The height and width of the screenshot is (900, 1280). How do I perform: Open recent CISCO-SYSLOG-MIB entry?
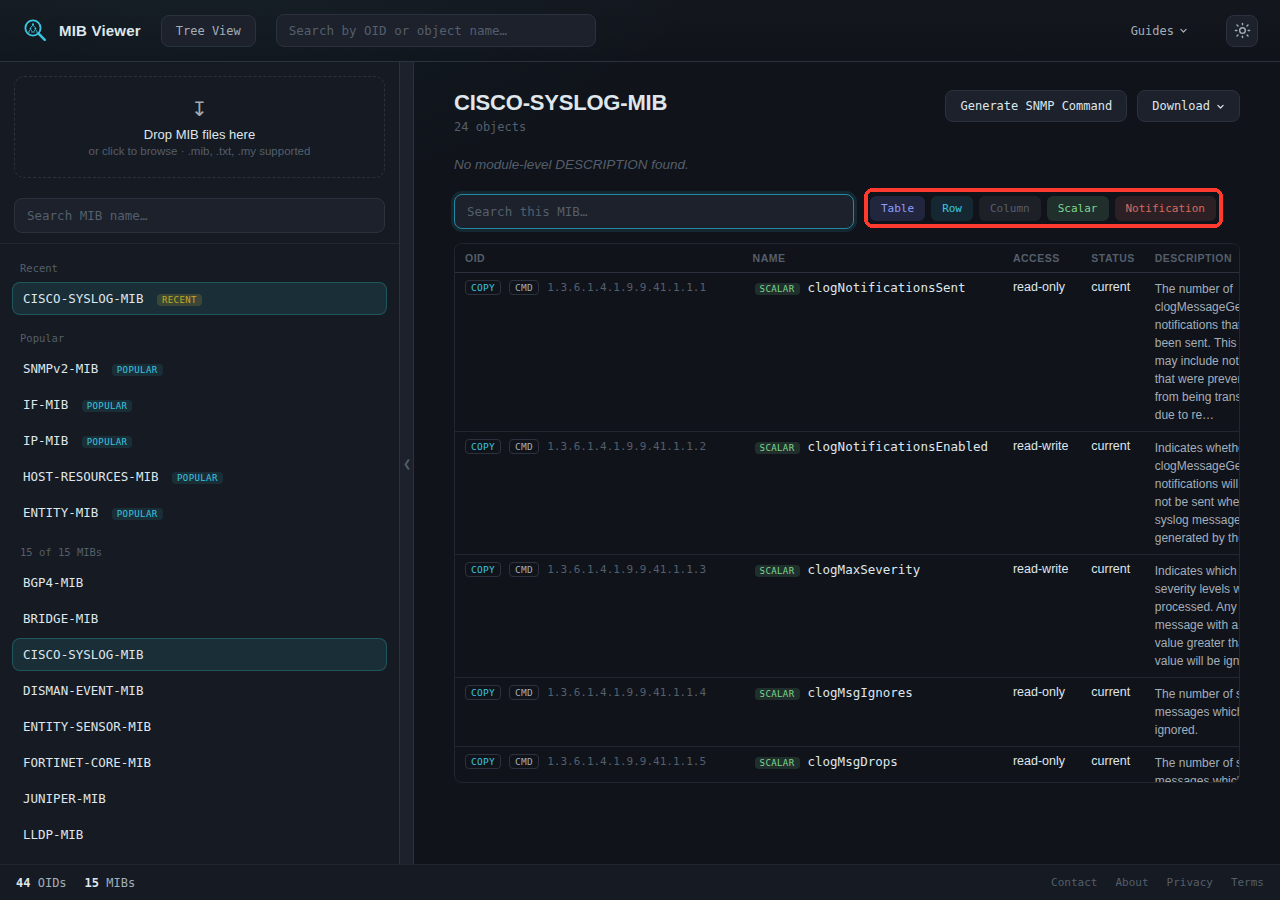pos(199,299)
